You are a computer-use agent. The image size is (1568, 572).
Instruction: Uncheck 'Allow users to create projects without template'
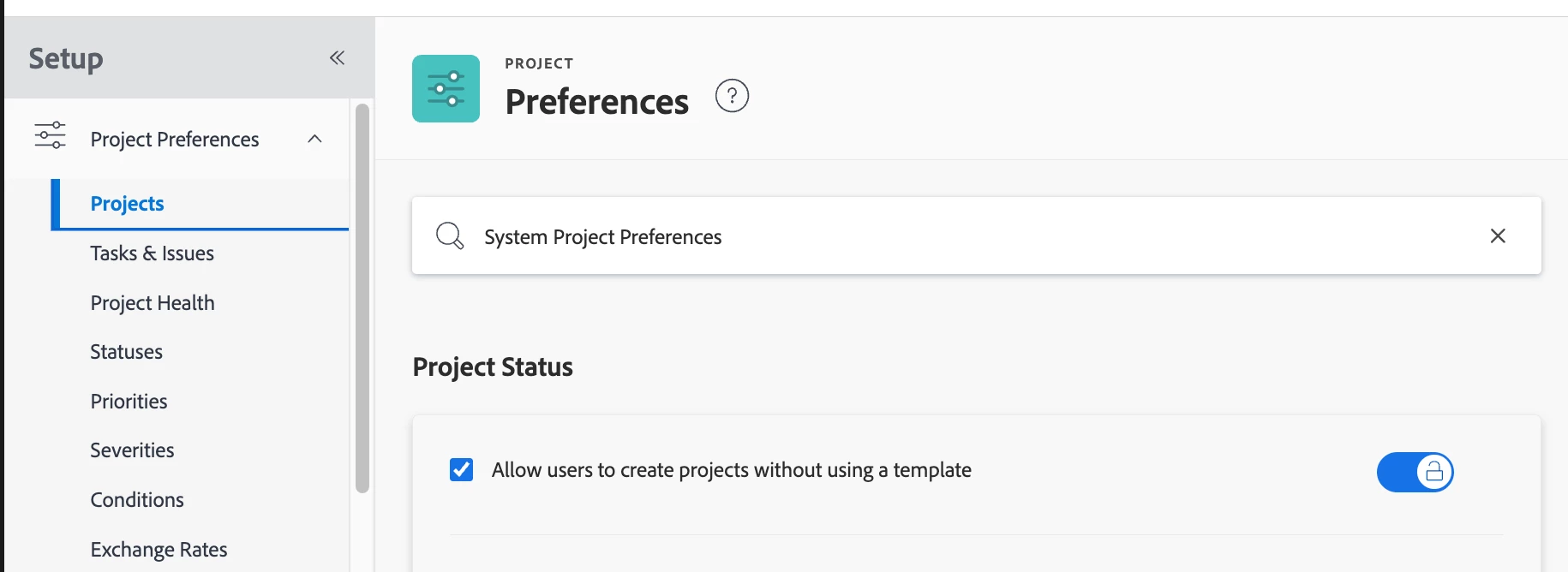click(x=461, y=470)
